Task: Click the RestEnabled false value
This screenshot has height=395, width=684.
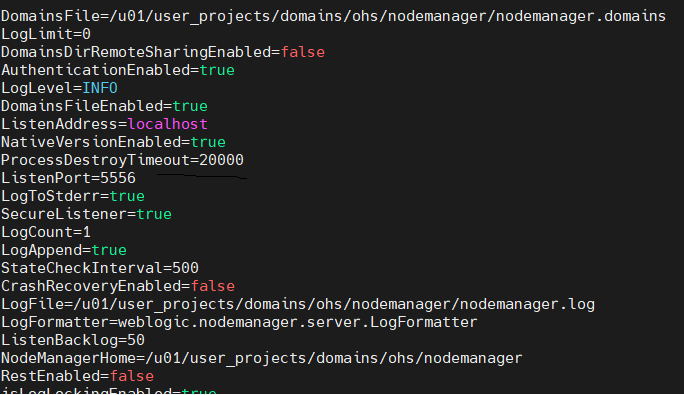Action: pos(132,376)
